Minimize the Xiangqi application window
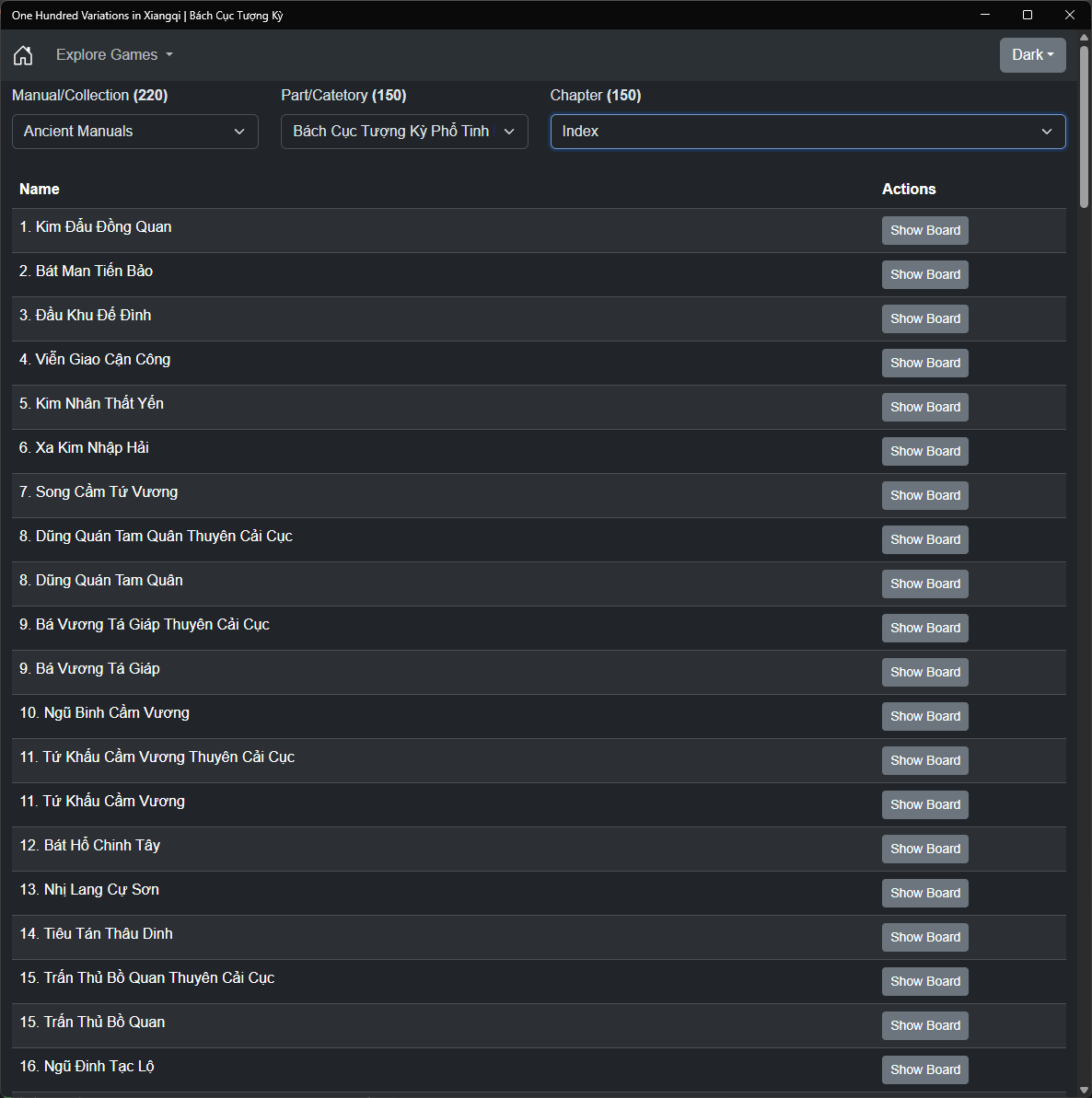Viewport: 1092px width, 1098px height. pos(985,15)
